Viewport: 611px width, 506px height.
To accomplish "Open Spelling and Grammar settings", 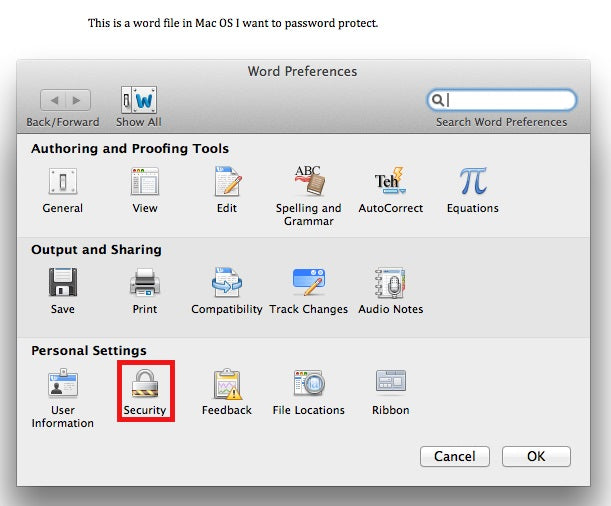I will point(308,183).
